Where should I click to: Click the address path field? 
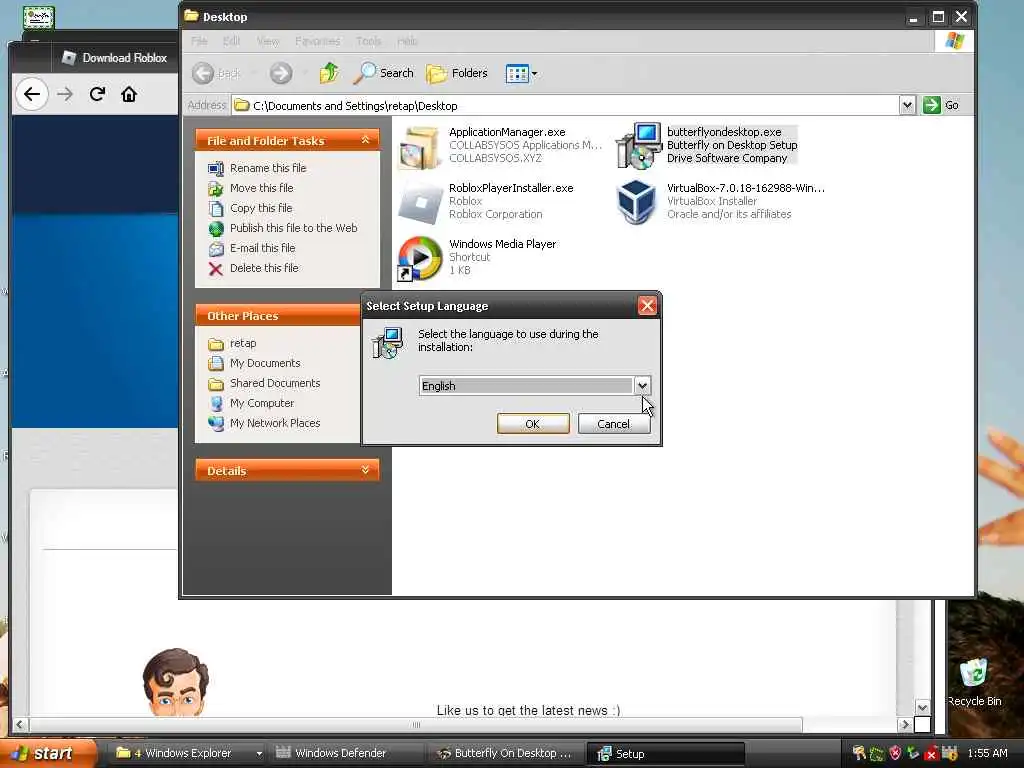pyautogui.click(x=565, y=105)
